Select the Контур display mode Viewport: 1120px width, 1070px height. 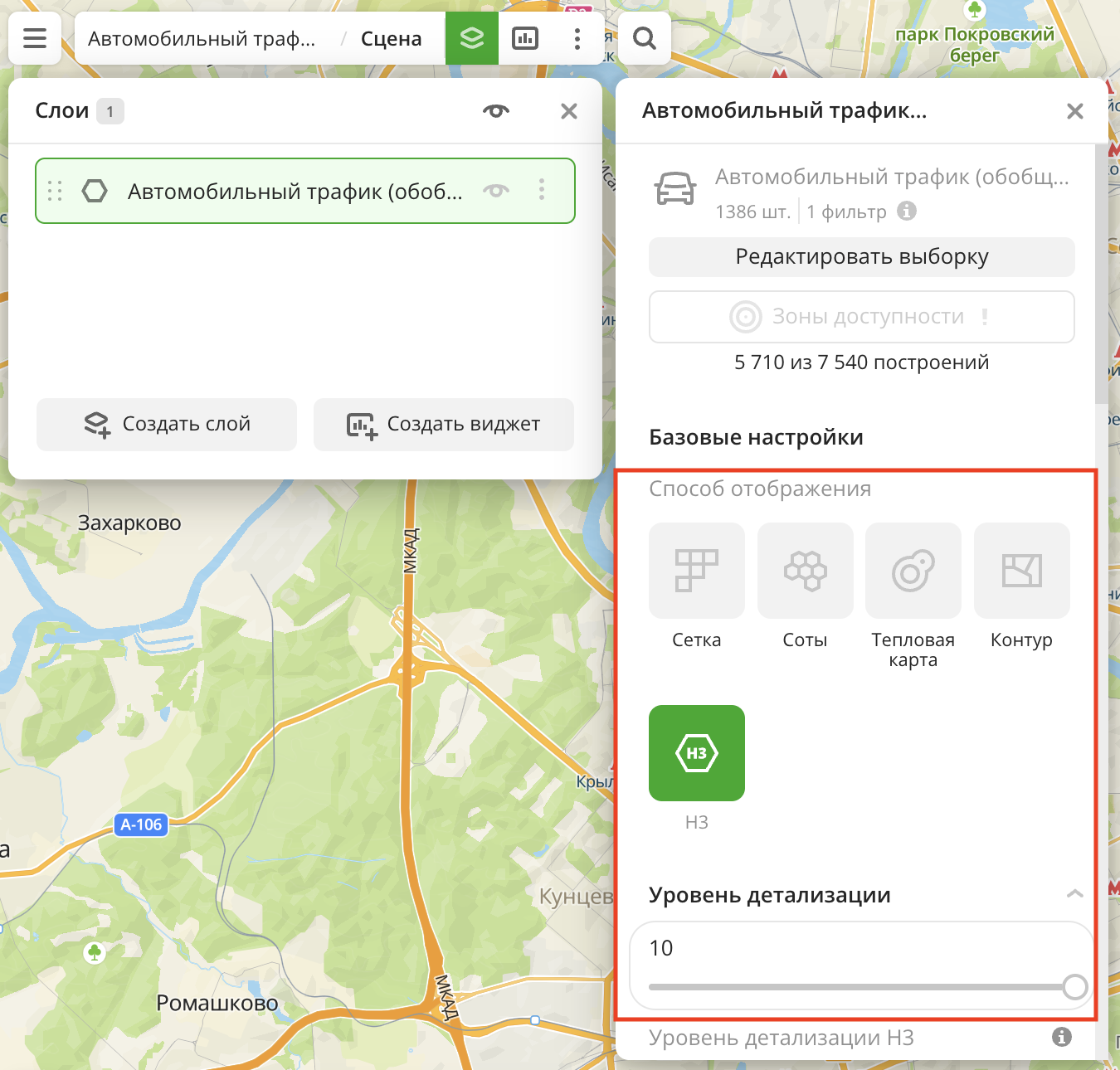tap(1021, 571)
